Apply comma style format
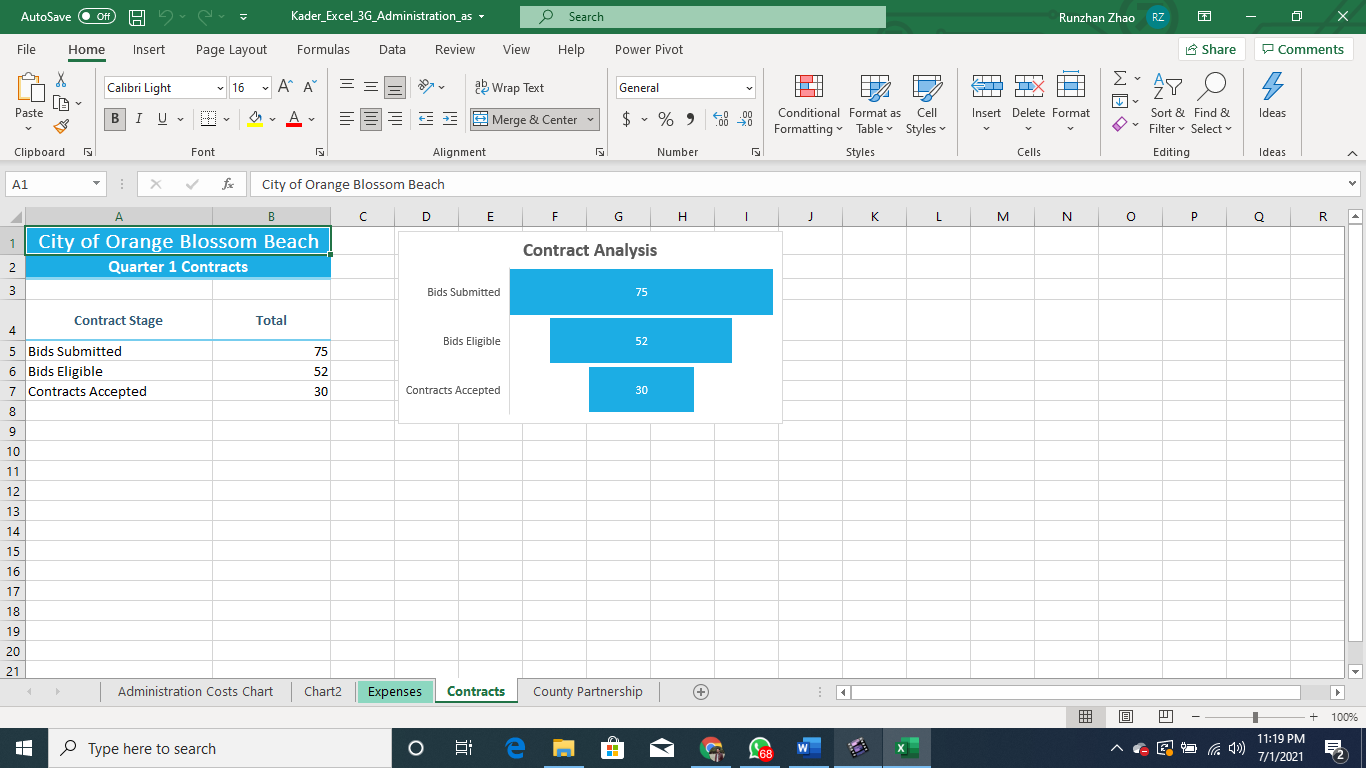The width and height of the screenshot is (1366, 768). (690, 119)
